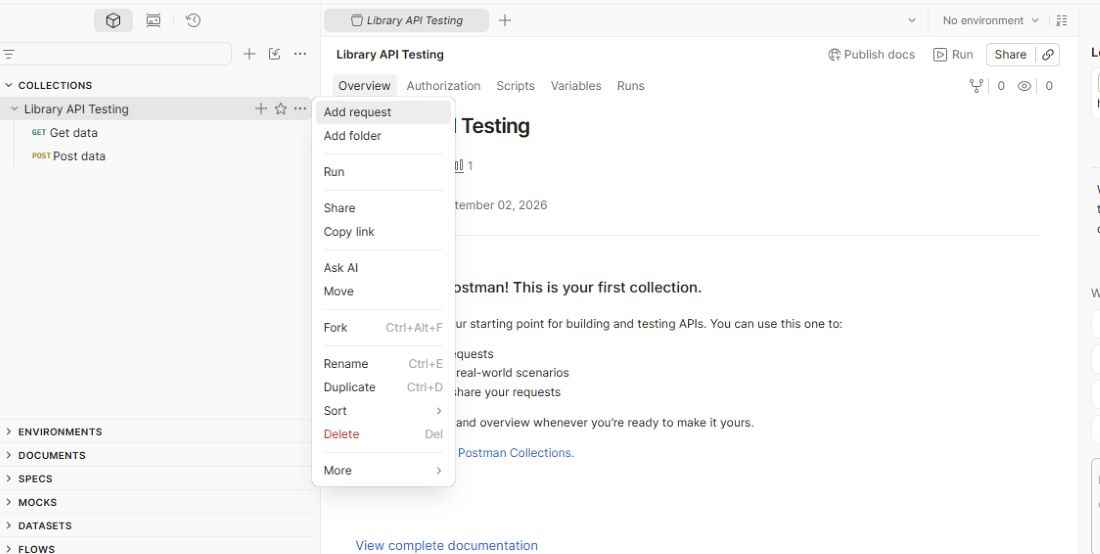
Task: Click the import icon in sidebar header
Action: coord(274,54)
